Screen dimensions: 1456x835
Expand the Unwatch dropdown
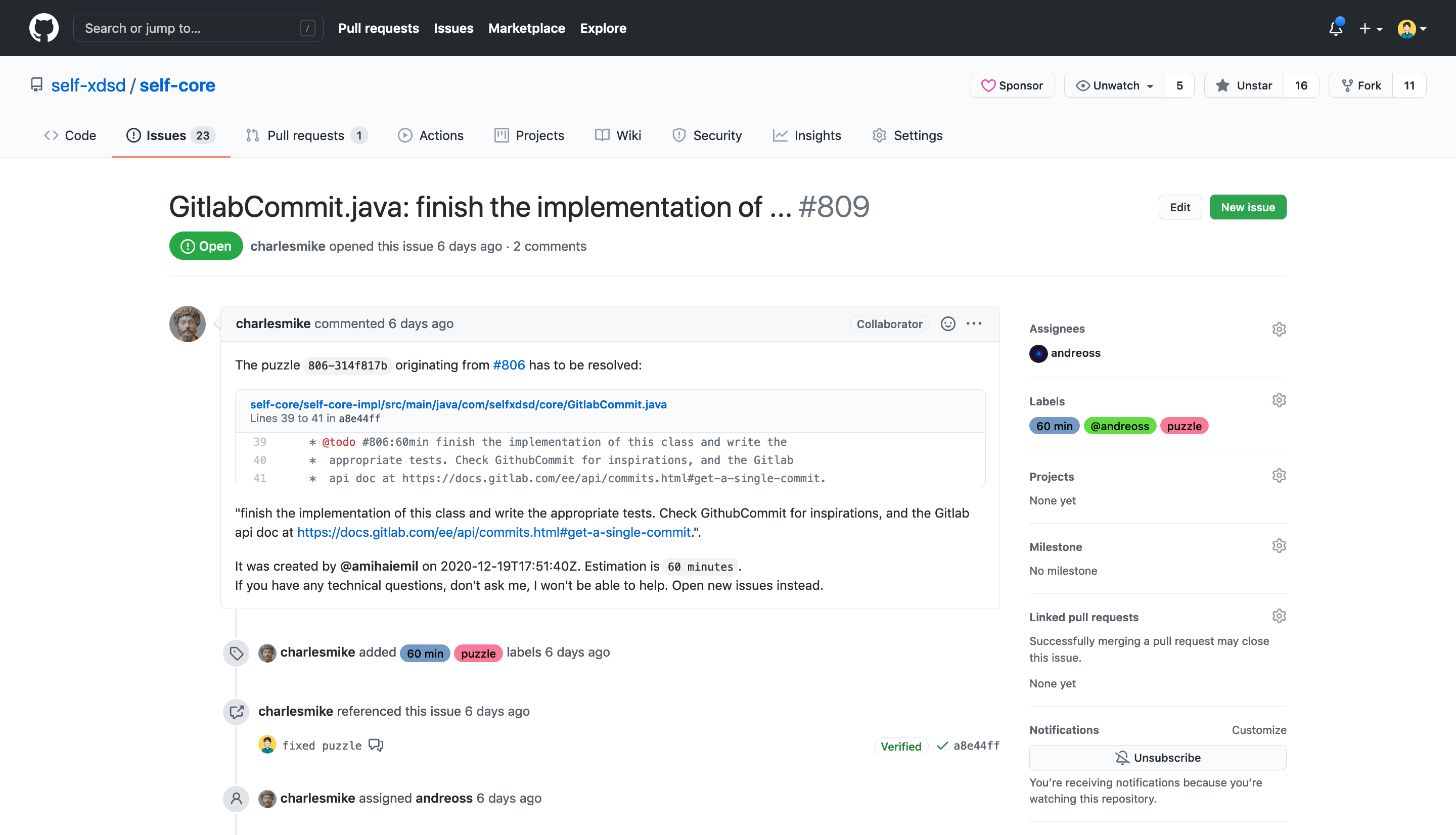click(x=1115, y=85)
